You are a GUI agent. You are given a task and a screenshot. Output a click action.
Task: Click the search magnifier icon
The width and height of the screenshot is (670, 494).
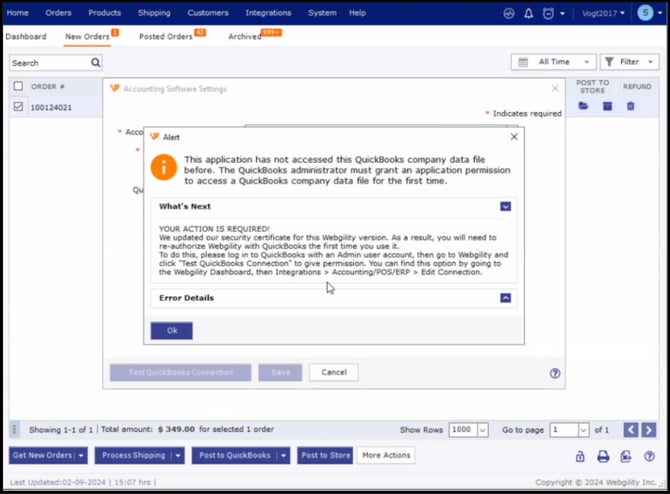(x=96, y=62)
